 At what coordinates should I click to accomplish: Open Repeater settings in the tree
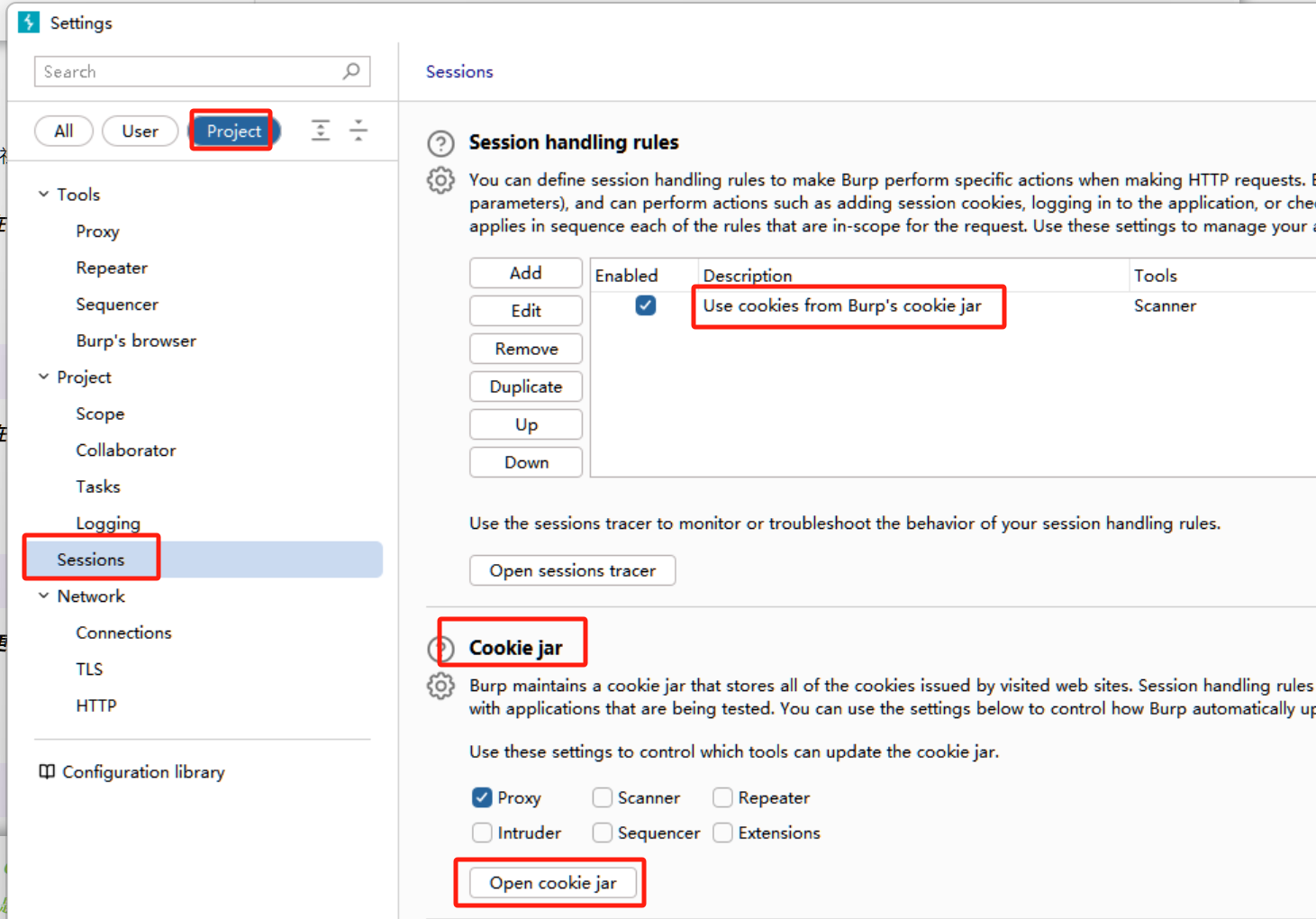(x=112, y=268)
